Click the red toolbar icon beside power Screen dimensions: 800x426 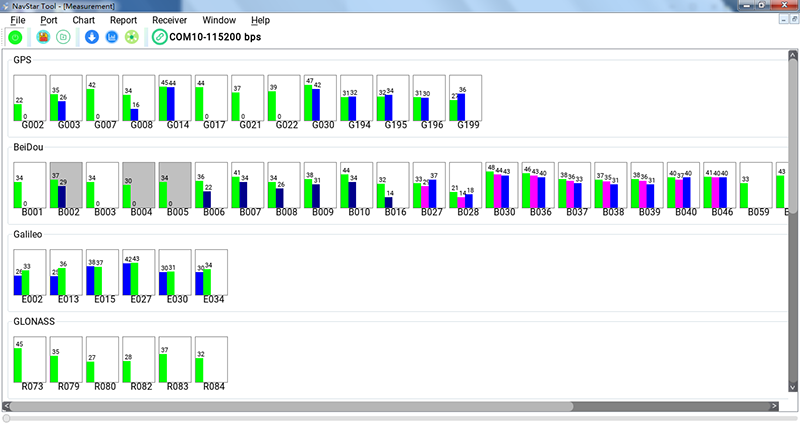[x=43, y=37]
